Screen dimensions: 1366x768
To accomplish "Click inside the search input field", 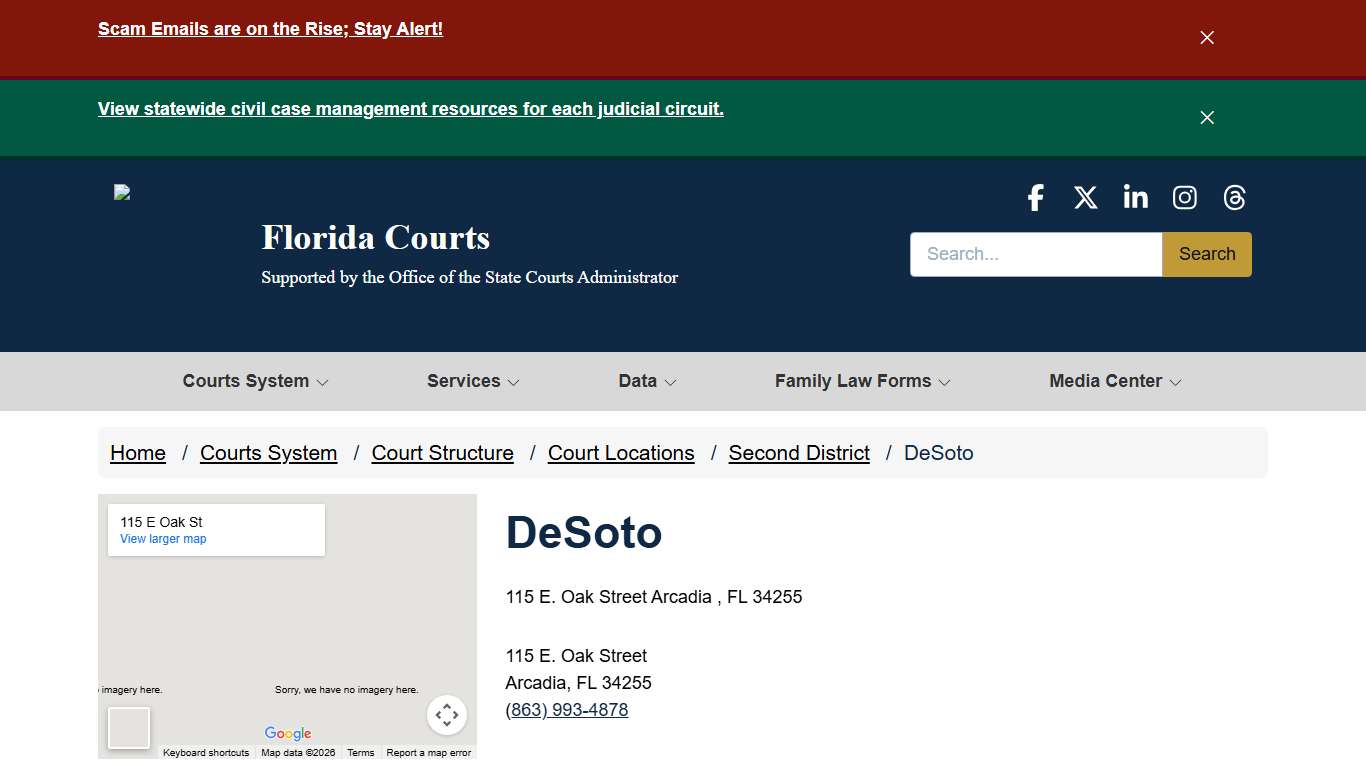I will pos(1035,254).
